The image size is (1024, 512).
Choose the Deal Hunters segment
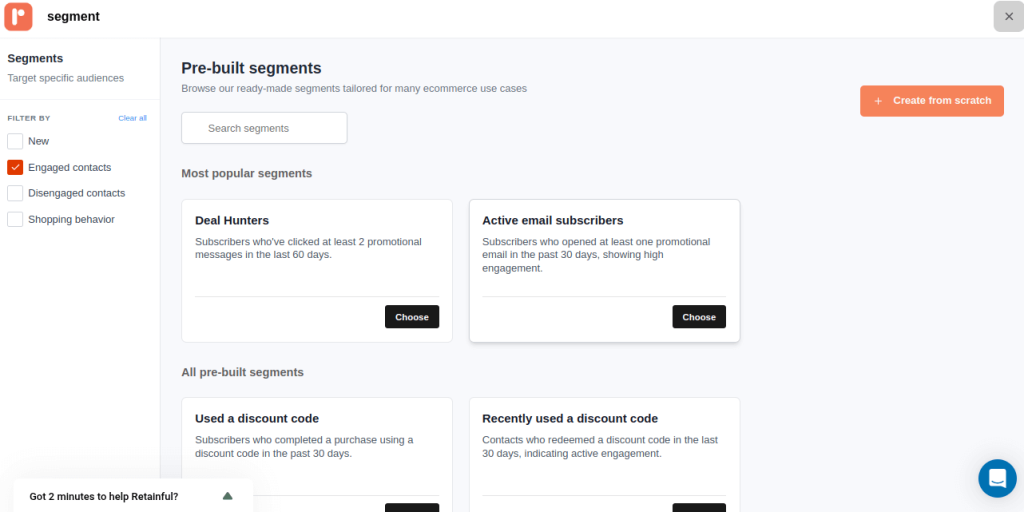[412, 317]
